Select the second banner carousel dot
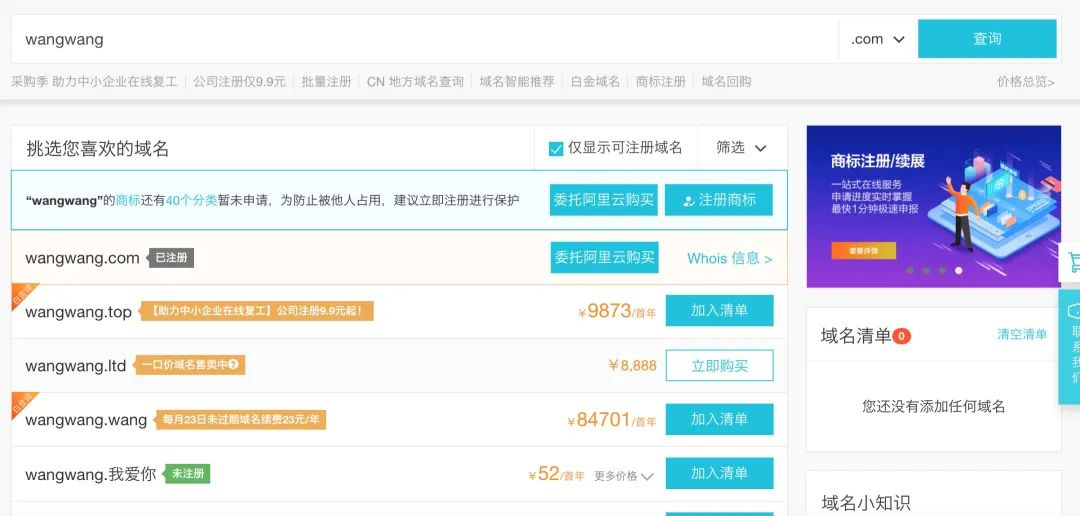Image resolution: width=1080 pixels, height=516 pixels. pos(926,270)
